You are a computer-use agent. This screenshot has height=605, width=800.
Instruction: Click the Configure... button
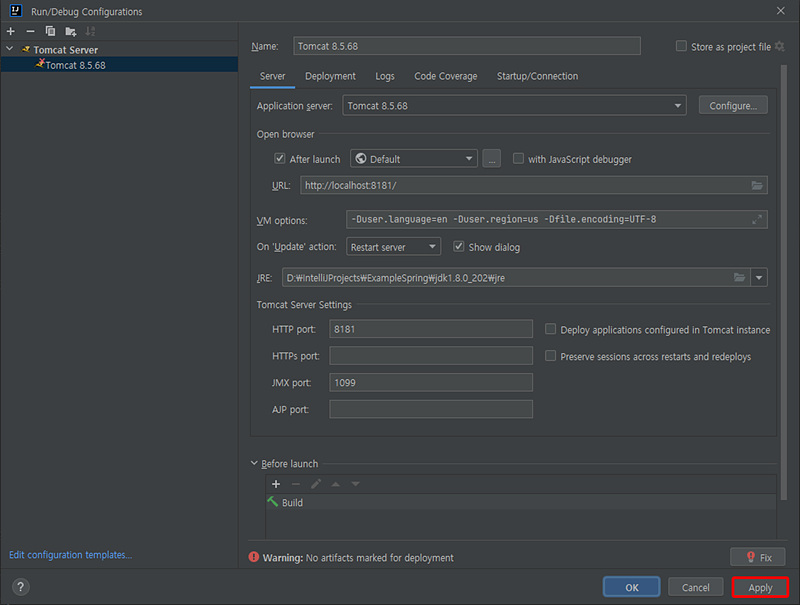(733, 106)
